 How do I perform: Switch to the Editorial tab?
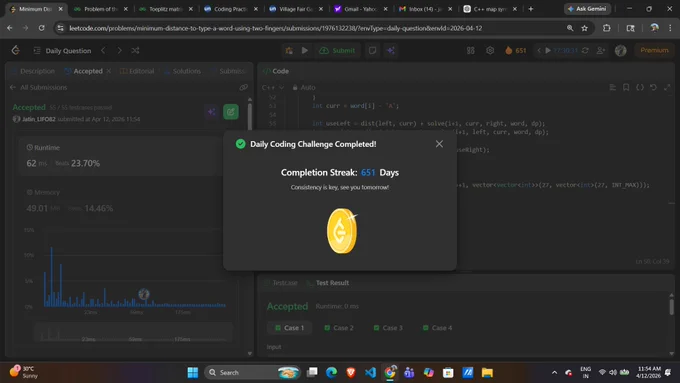(137, 71)
